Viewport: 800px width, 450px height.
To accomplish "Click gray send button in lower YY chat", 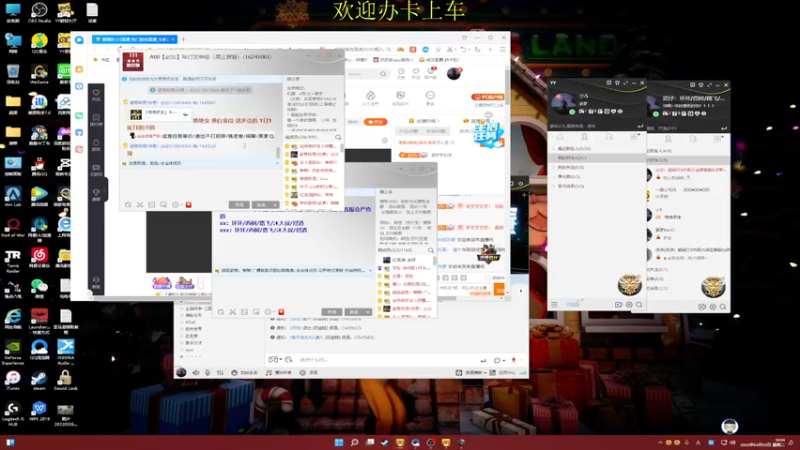I will pos(354,312).
